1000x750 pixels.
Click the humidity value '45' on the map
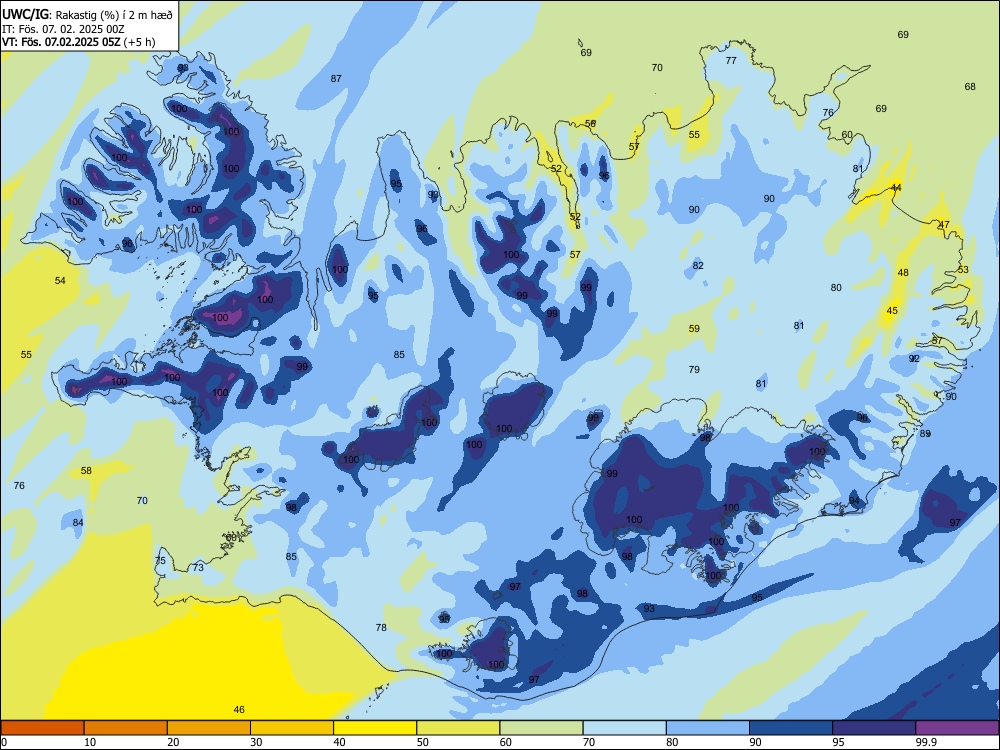coord(892,311)
